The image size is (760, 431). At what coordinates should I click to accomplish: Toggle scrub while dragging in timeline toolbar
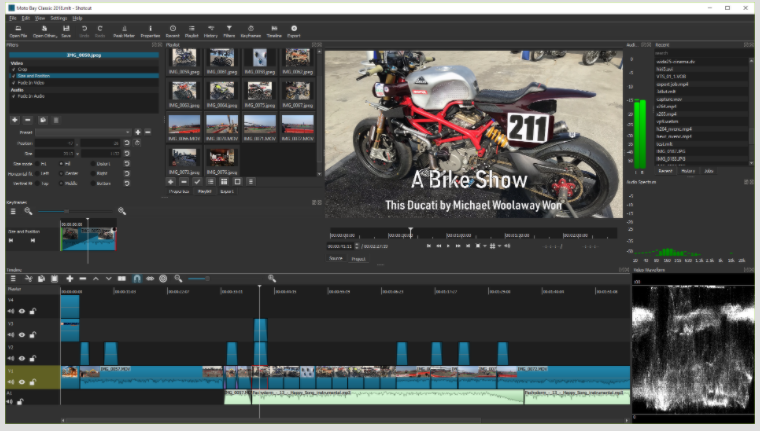pos(150,279)
